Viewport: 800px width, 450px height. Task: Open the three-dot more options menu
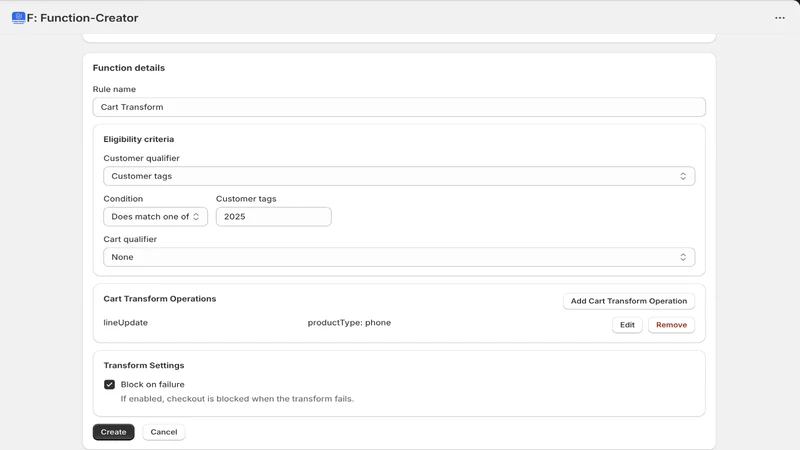click(x=780, y=18)
